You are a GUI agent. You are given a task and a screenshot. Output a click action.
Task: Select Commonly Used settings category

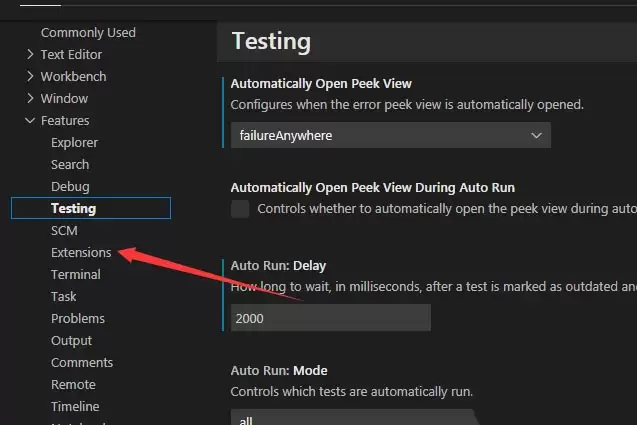(x=88, y=32)
